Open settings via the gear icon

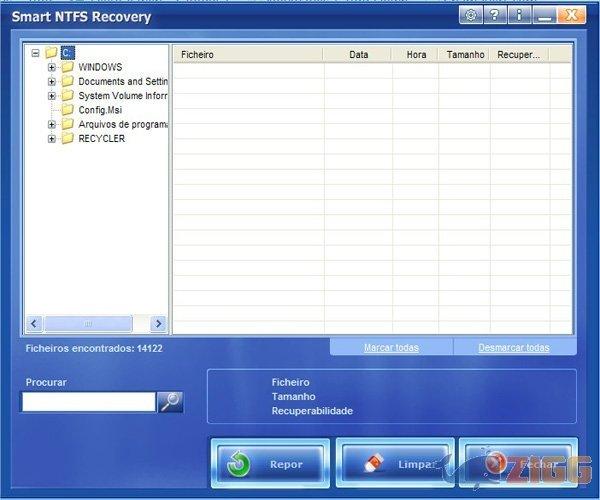click(471, 15)
